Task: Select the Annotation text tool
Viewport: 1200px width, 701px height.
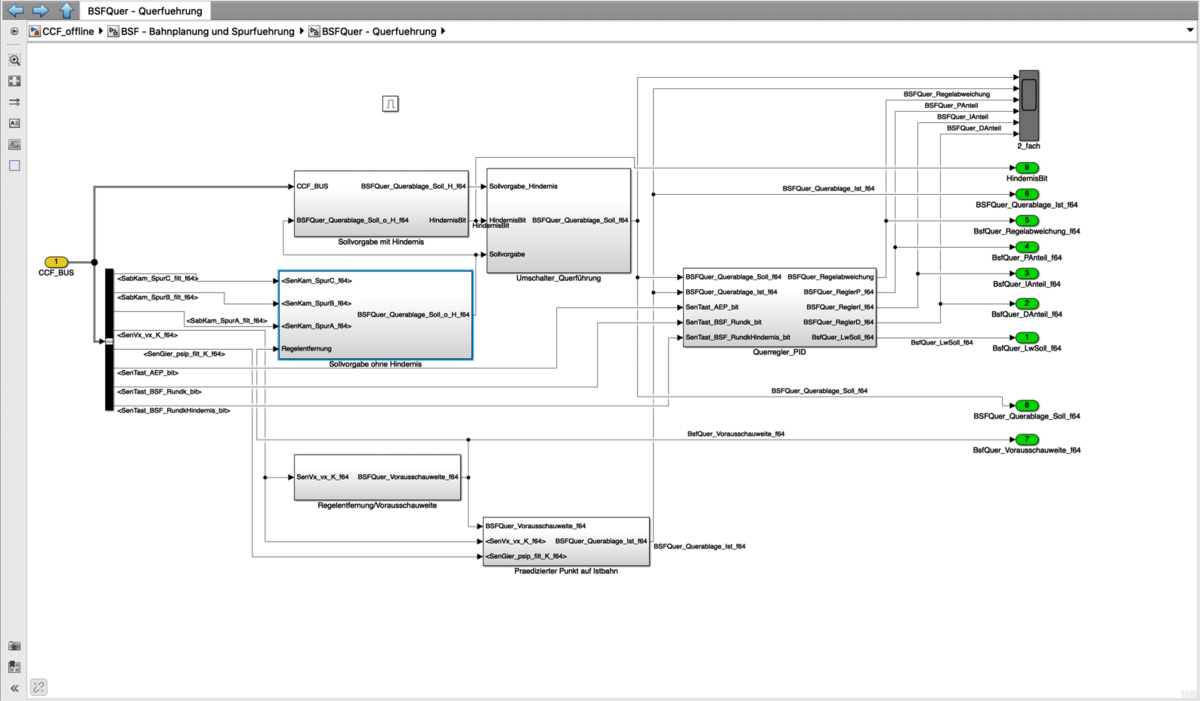Action: pyautogui.click(x=14, y=123)
